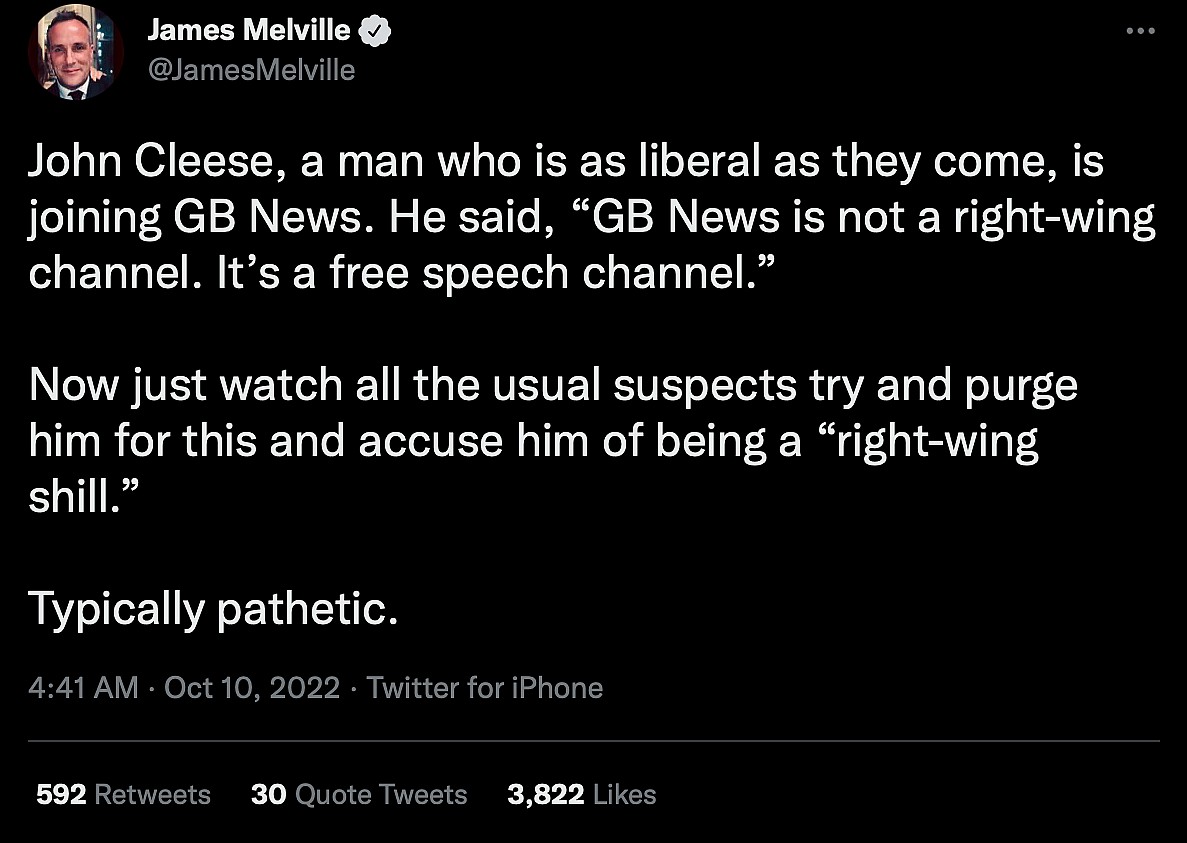Click the verified badge beside James Melville
Image resolution: width=1187 pixels, height=843 pixels.
375,32
